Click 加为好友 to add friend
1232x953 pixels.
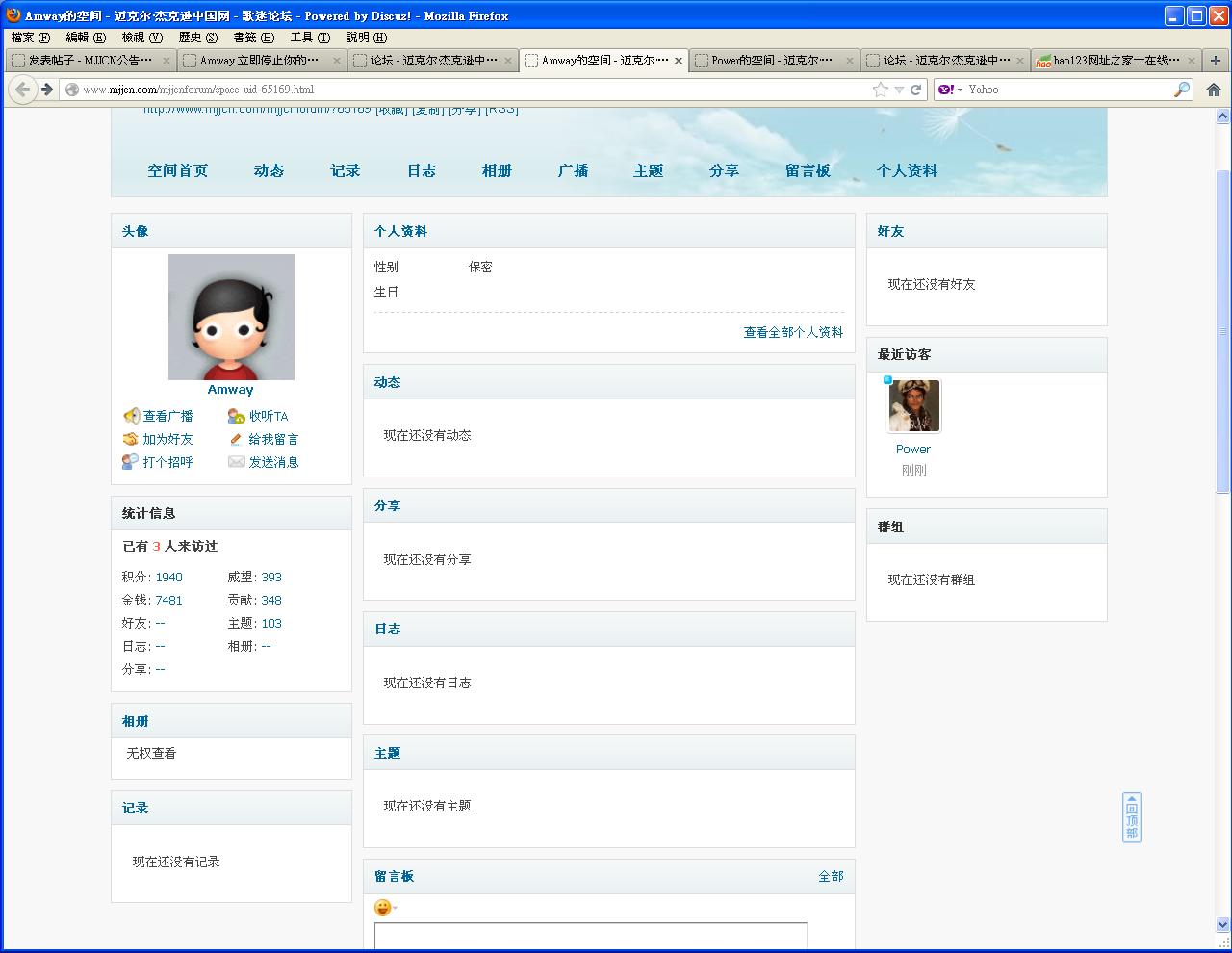pyautogui.click(x=167, y=439)
